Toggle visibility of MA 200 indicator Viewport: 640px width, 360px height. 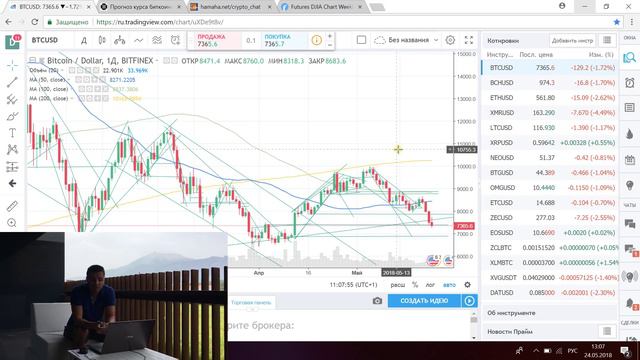pyautogui.click(x=82, y=98)
